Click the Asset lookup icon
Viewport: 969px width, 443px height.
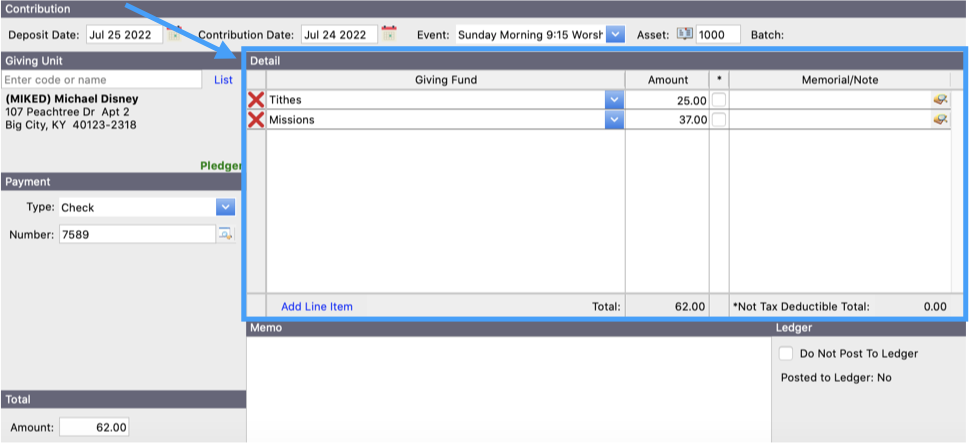pyautogui.click(x=685, y=34)
